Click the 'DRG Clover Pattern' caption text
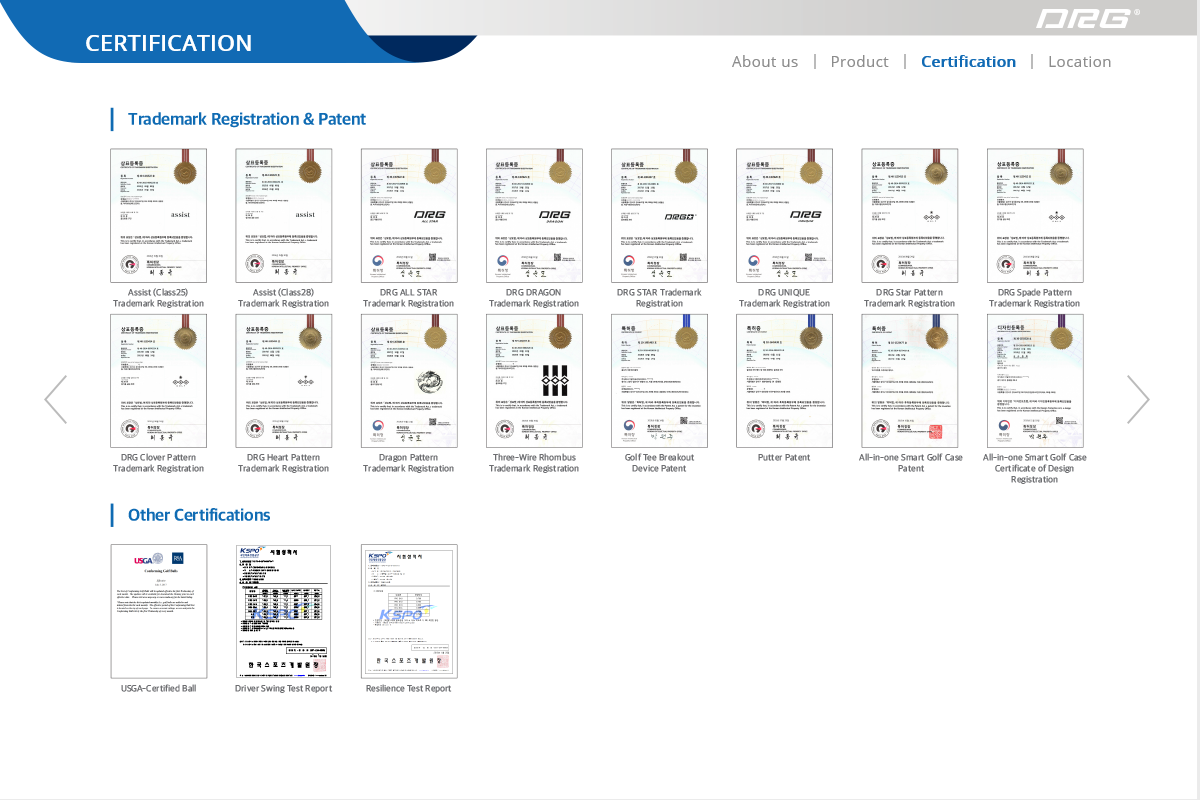The width and height of the screenshot is (1200, 800). [158, 457]
